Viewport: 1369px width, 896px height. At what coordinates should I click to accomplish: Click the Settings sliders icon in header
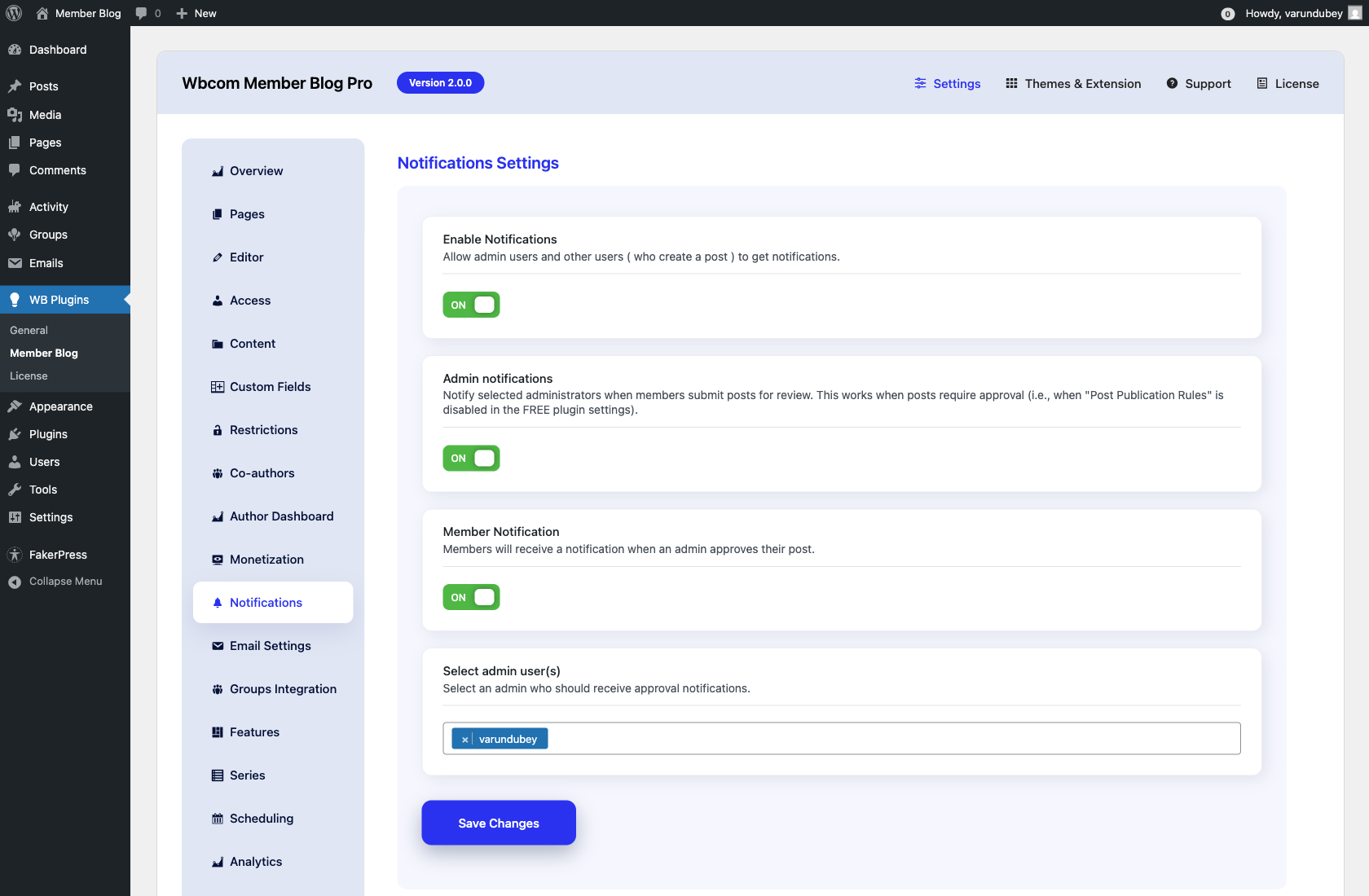(920, 83)
